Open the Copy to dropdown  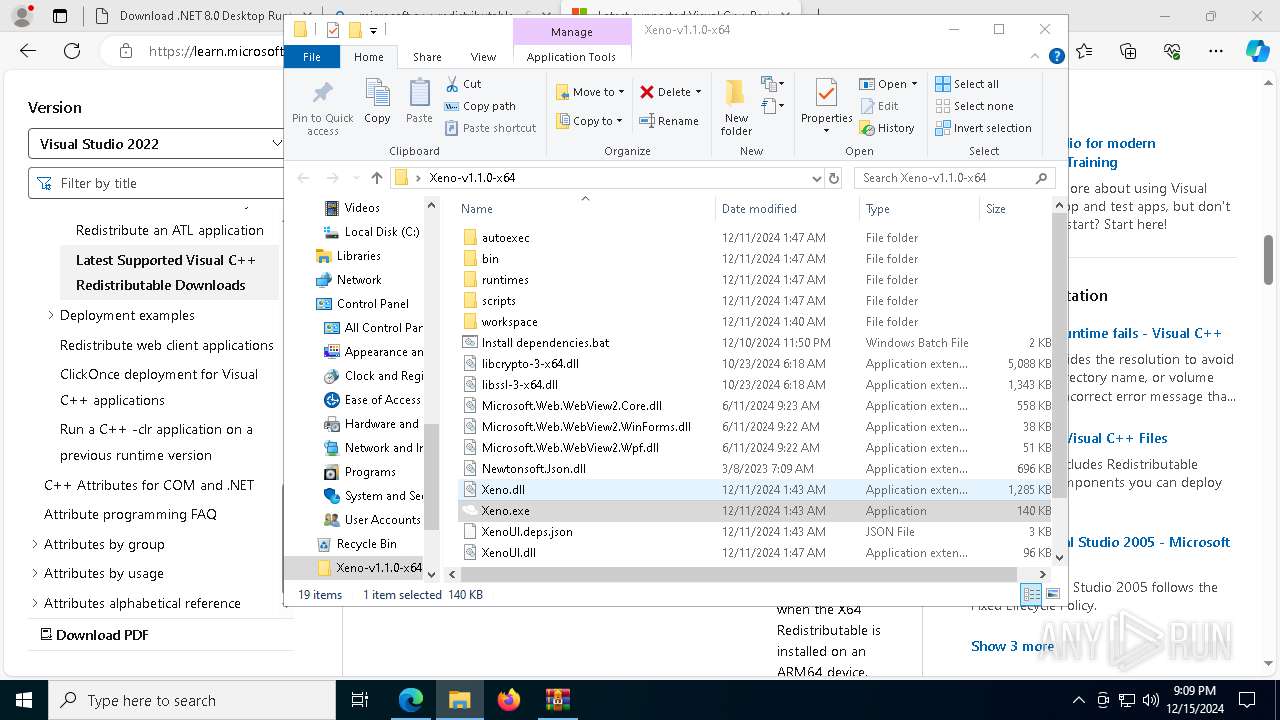pos(590,121)
